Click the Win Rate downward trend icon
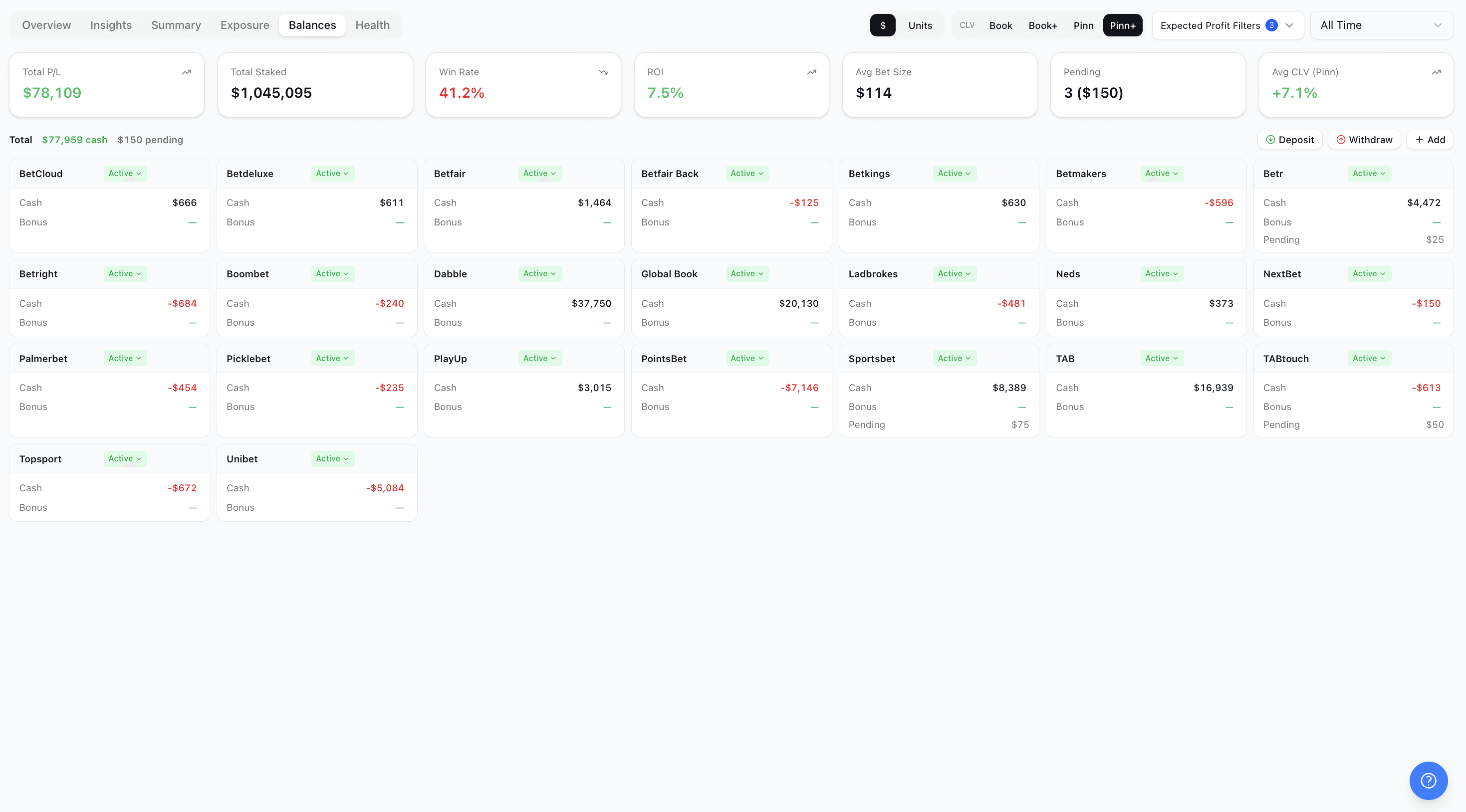This screenshot has height=812, width=1466. point(603,72)
